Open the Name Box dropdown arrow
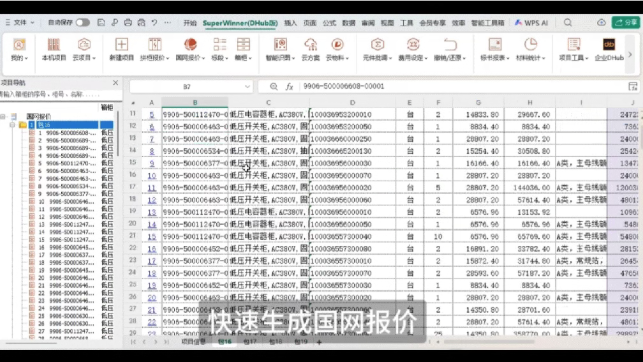Viewport: 643px width, 362px height. pyautogui.click(x=247, y=87)
